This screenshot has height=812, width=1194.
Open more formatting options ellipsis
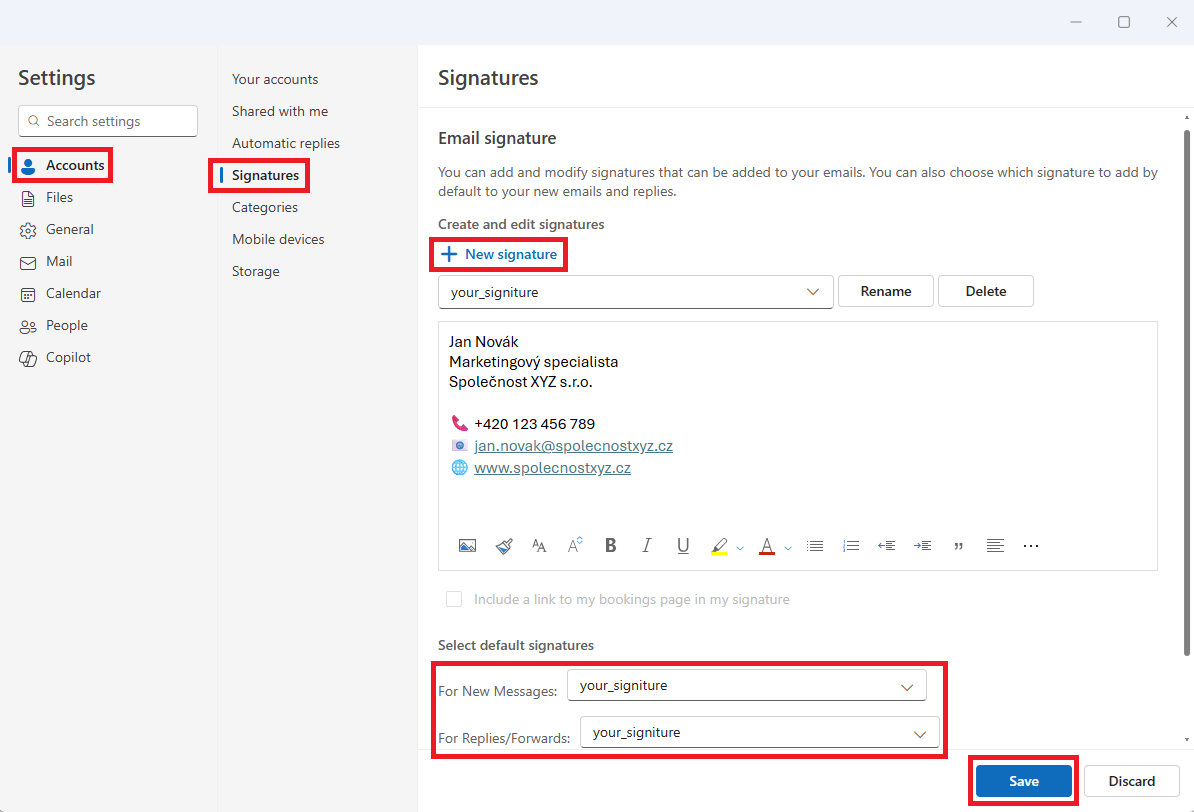(x=1031, y=546)
